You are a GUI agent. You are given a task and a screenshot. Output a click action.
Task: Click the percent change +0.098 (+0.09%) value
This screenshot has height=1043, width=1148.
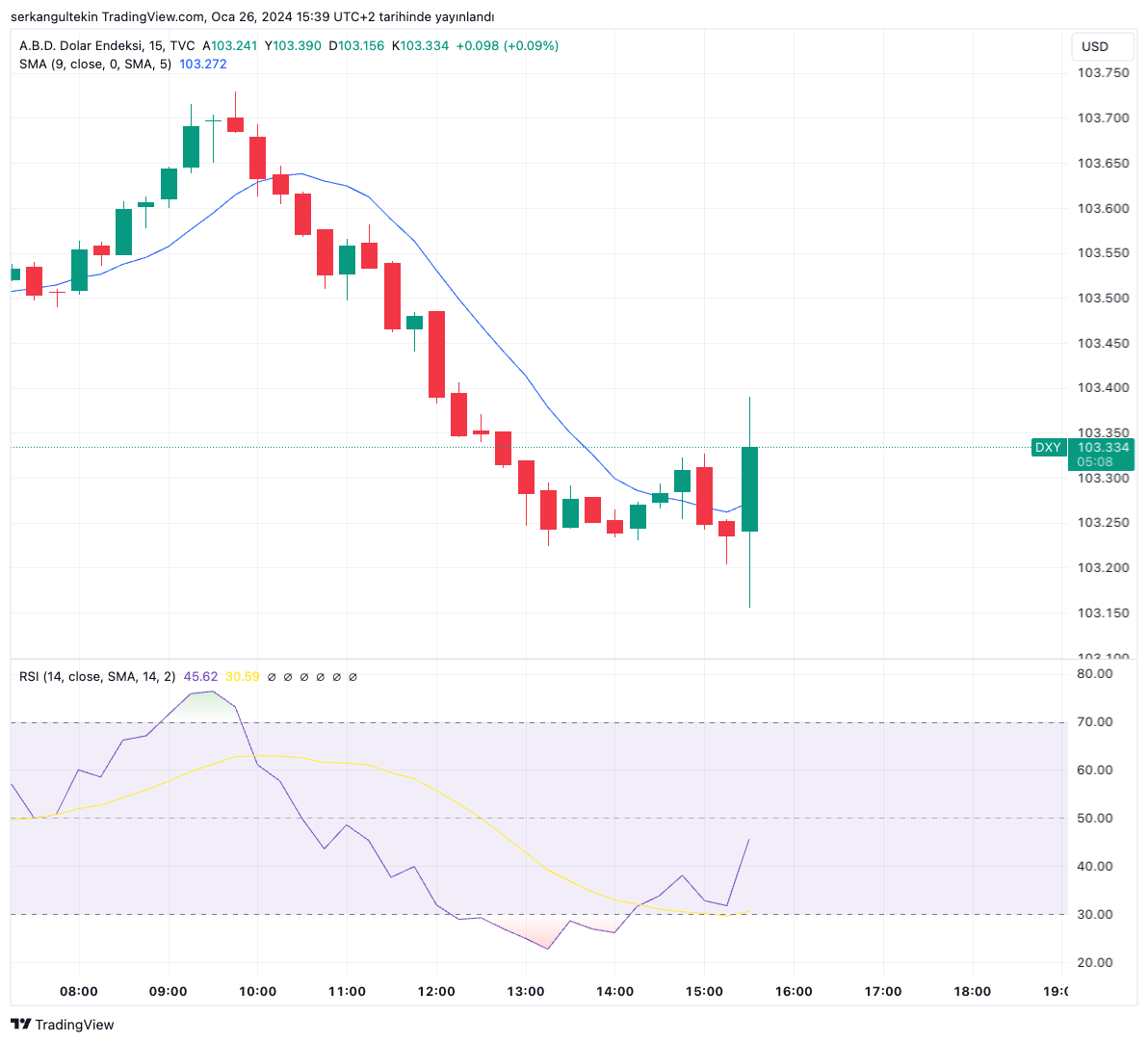click(x=507, y=45)
